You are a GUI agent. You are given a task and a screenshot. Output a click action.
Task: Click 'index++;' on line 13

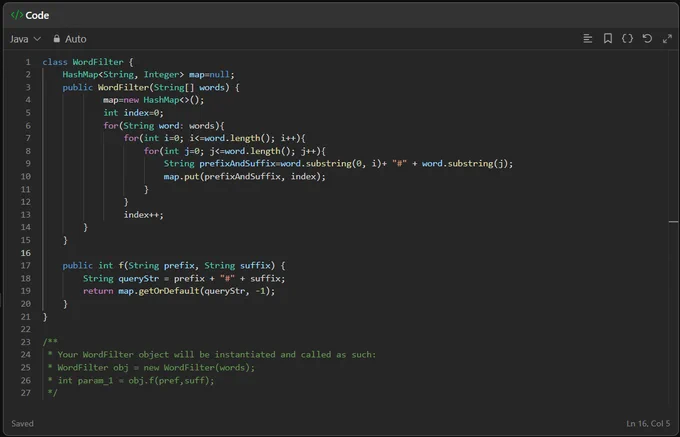pyautogui.click(x=144, y=215)
